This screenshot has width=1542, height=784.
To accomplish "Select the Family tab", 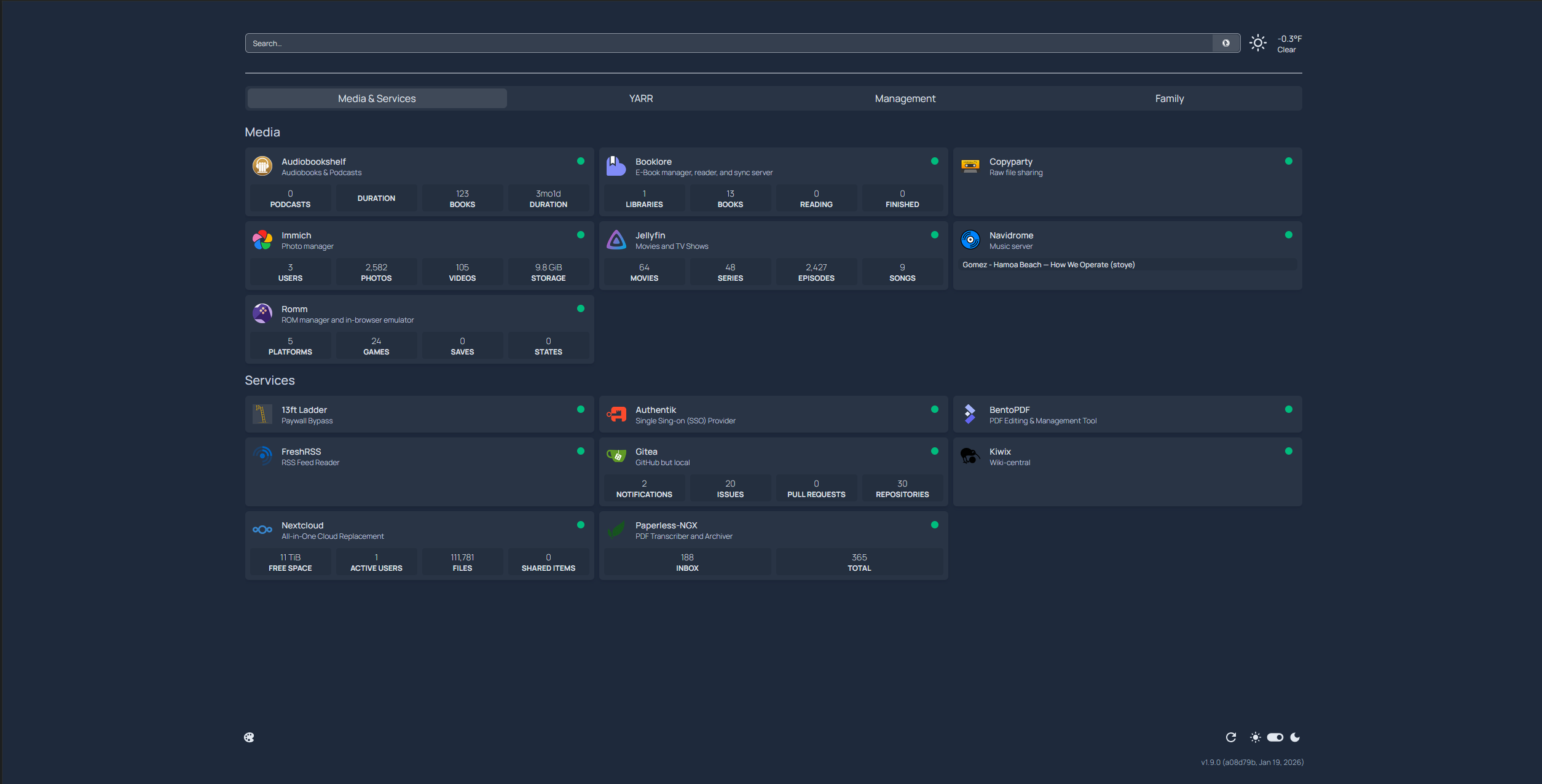I will 1169,98.
